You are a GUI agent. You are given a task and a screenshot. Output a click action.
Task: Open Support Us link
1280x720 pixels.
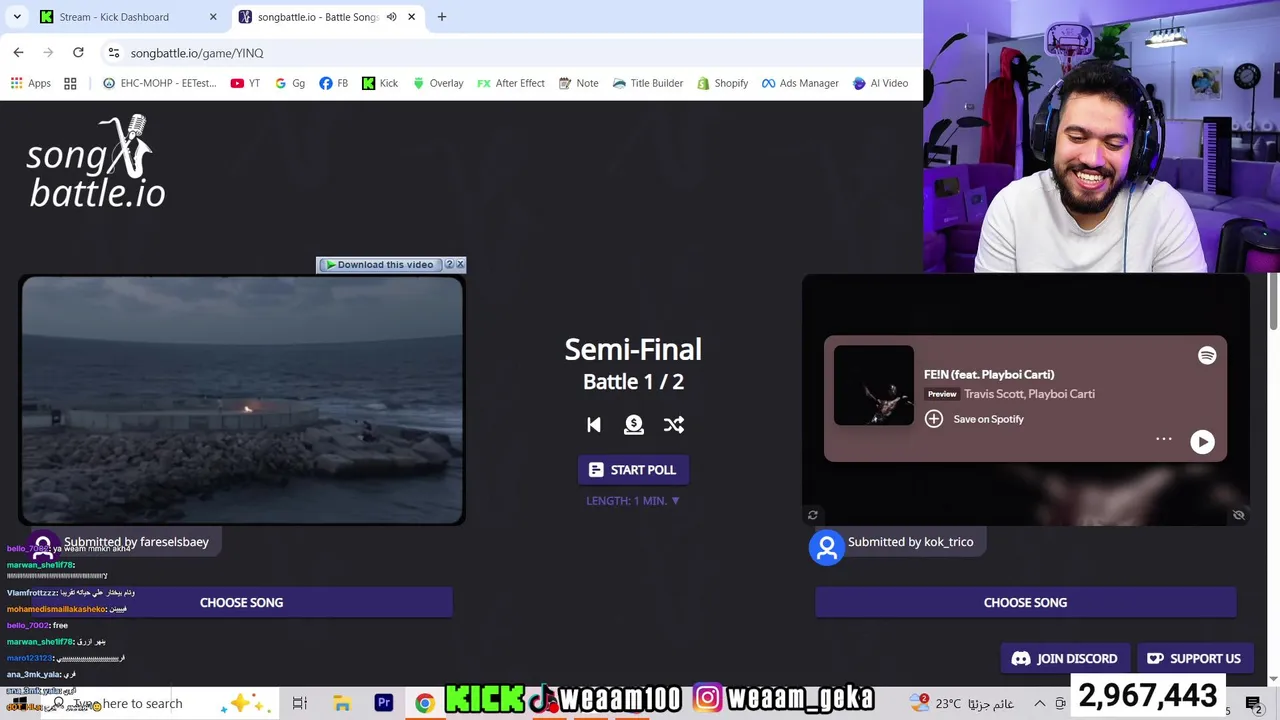click(1195, 658)
